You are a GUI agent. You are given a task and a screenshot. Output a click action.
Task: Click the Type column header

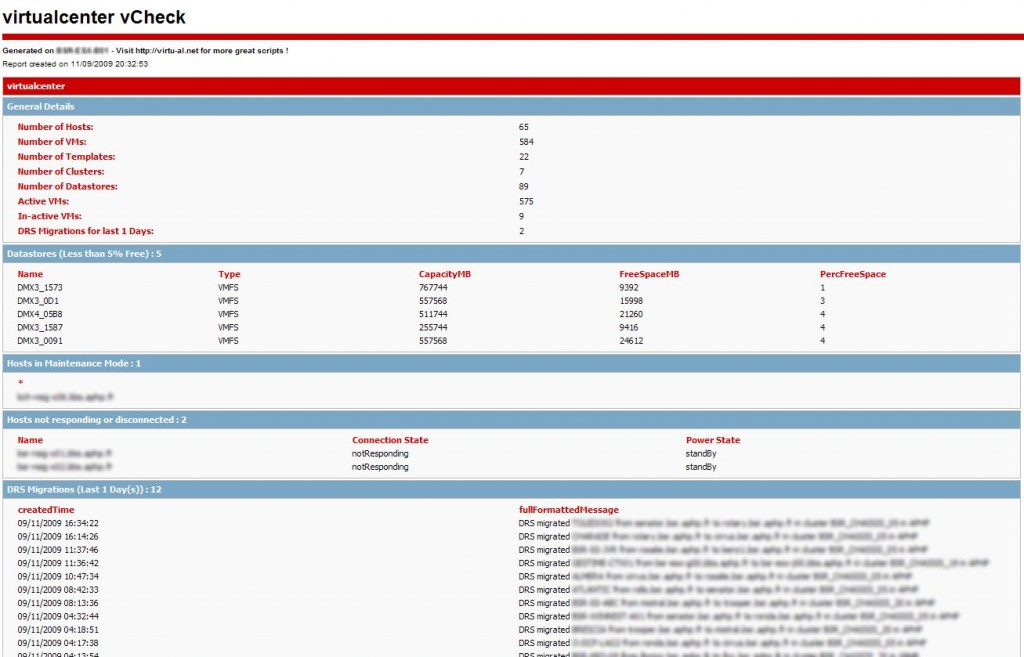click(x=229, y=274)
